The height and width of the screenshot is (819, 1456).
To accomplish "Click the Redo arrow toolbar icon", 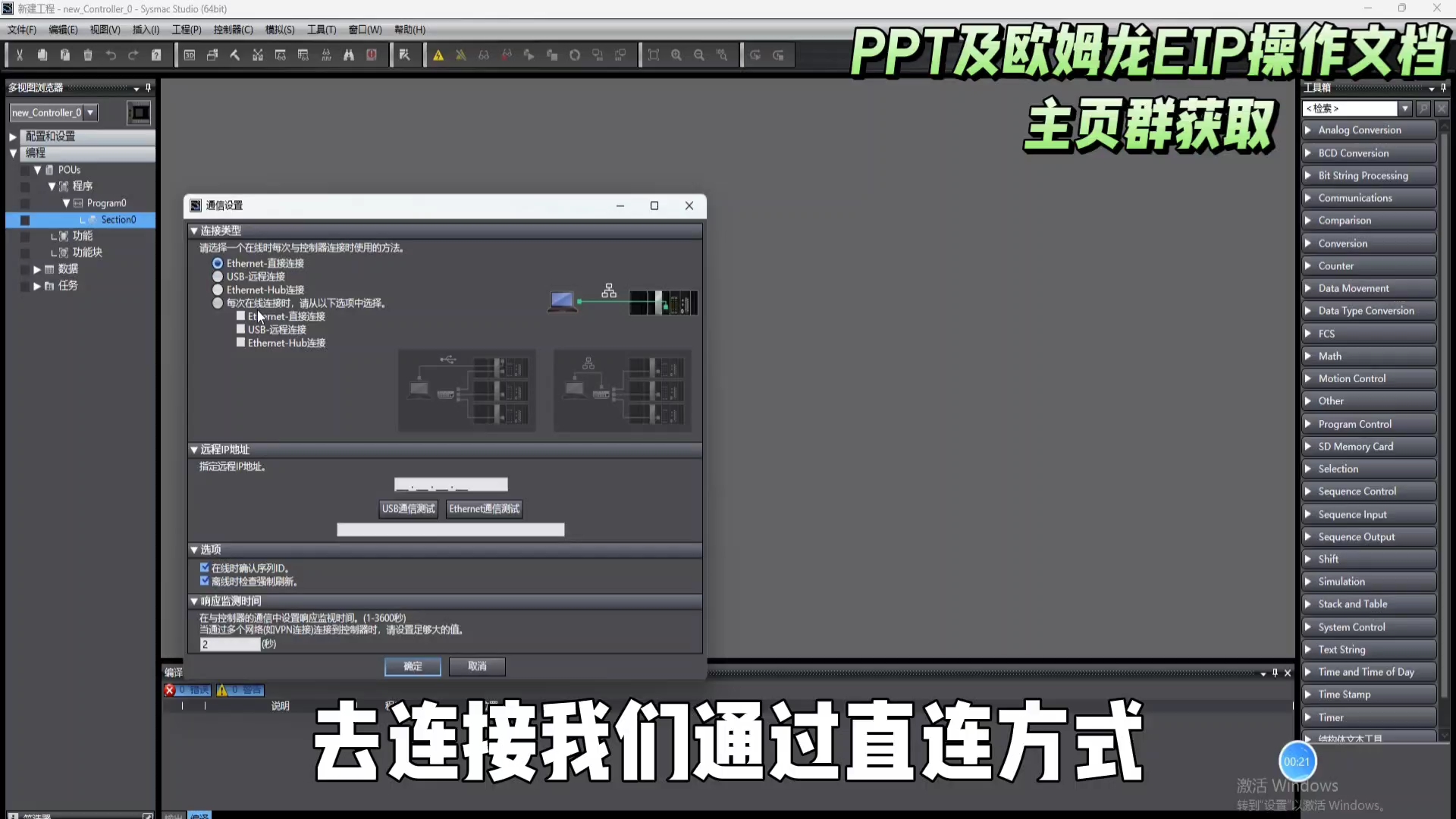I will coord(133,55).
